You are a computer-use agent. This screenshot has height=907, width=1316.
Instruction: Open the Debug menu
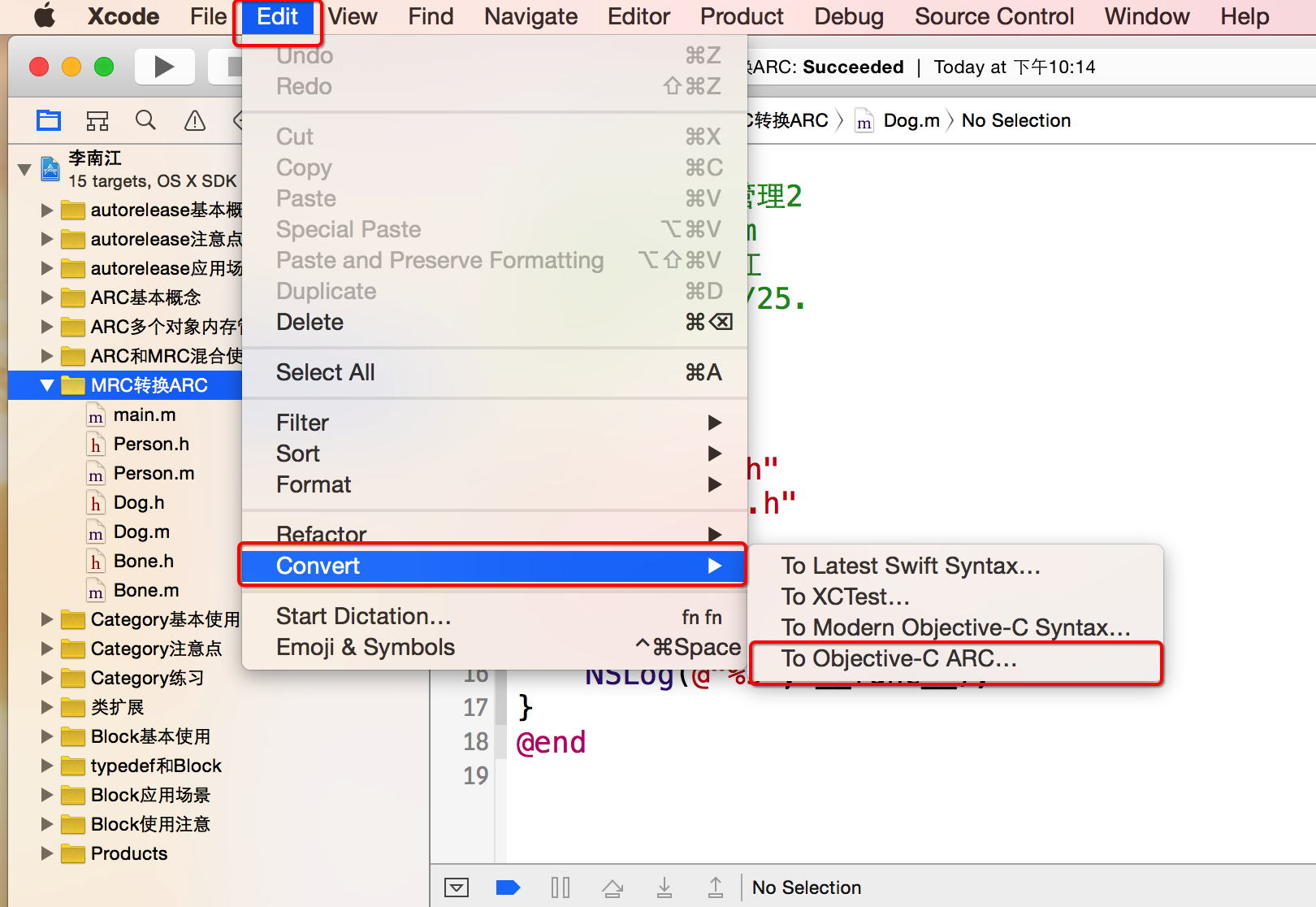click(849, 16)
